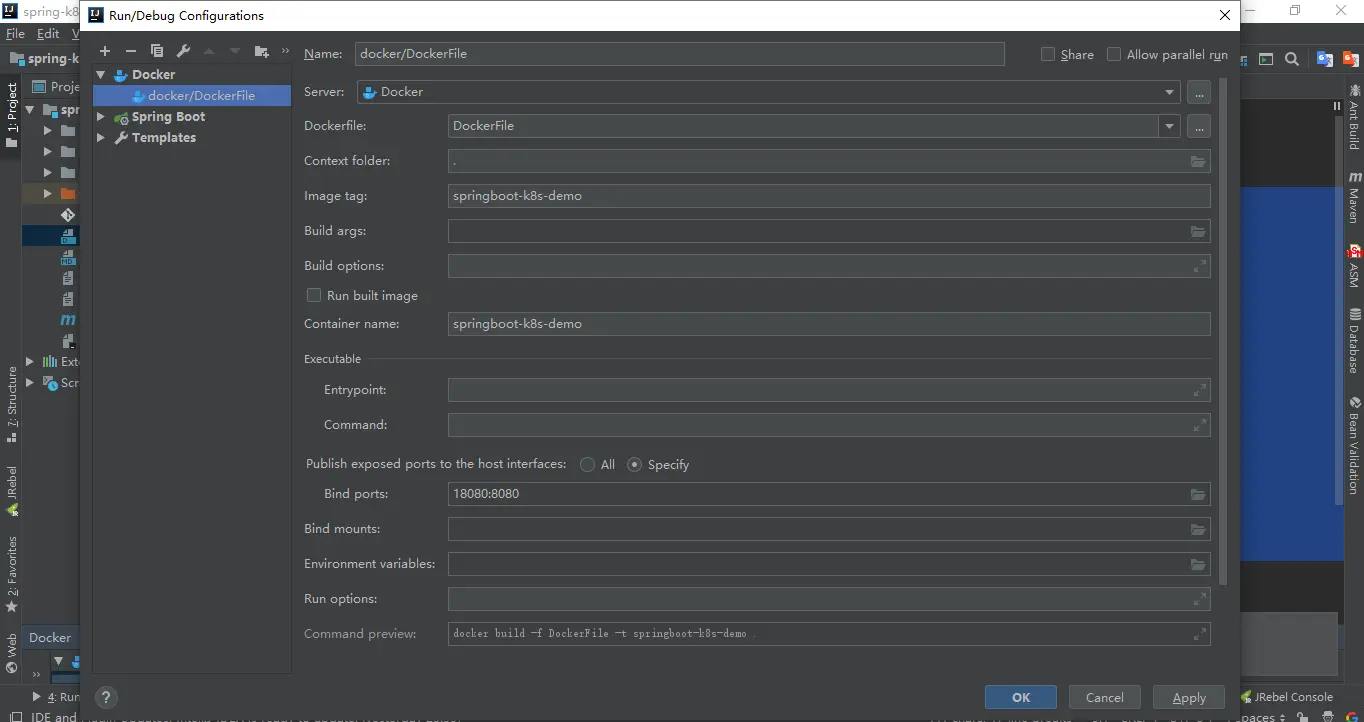Browse for the Context folder
The width and height of the screenshot is (1364, 722).
point(1198,161)
